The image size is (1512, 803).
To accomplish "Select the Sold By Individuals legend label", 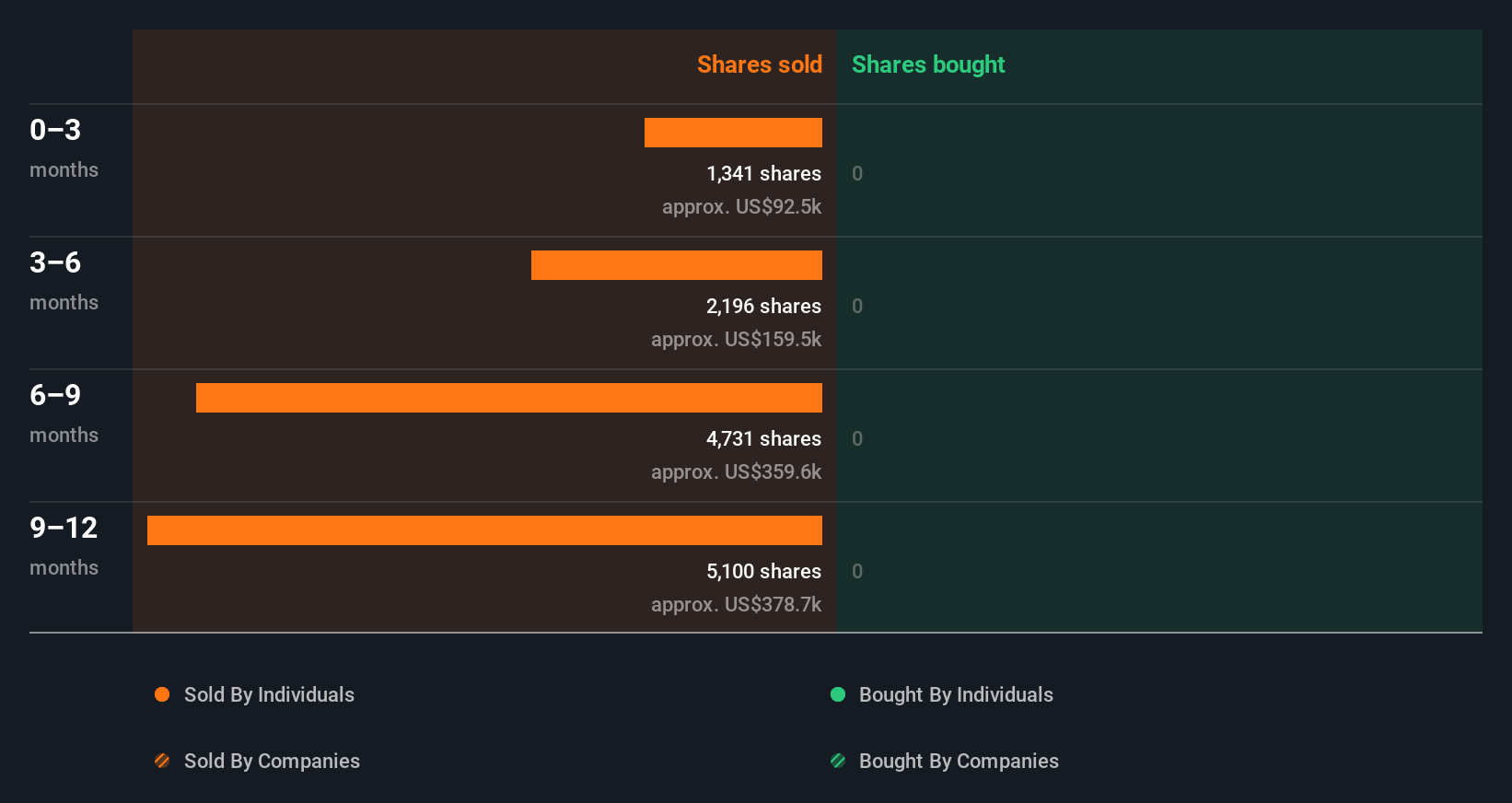I will 269,694.
